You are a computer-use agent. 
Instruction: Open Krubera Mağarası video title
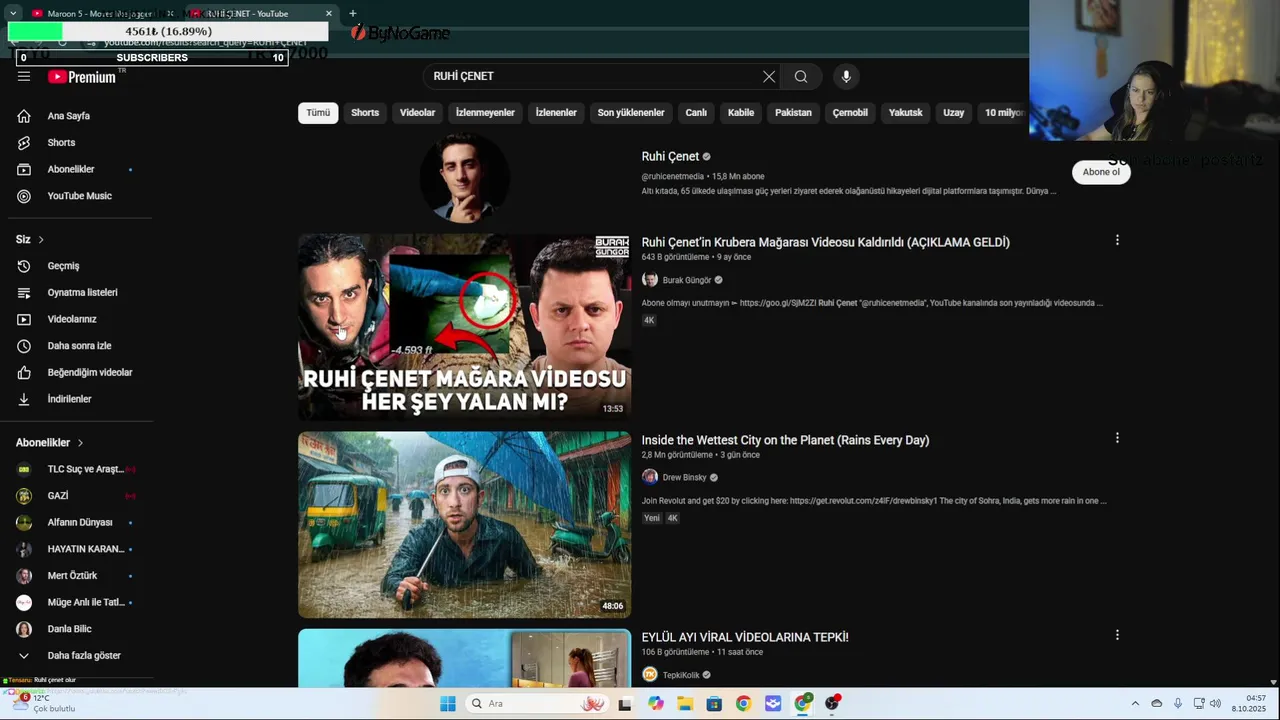pyautogui.click(x=825, y=242)
